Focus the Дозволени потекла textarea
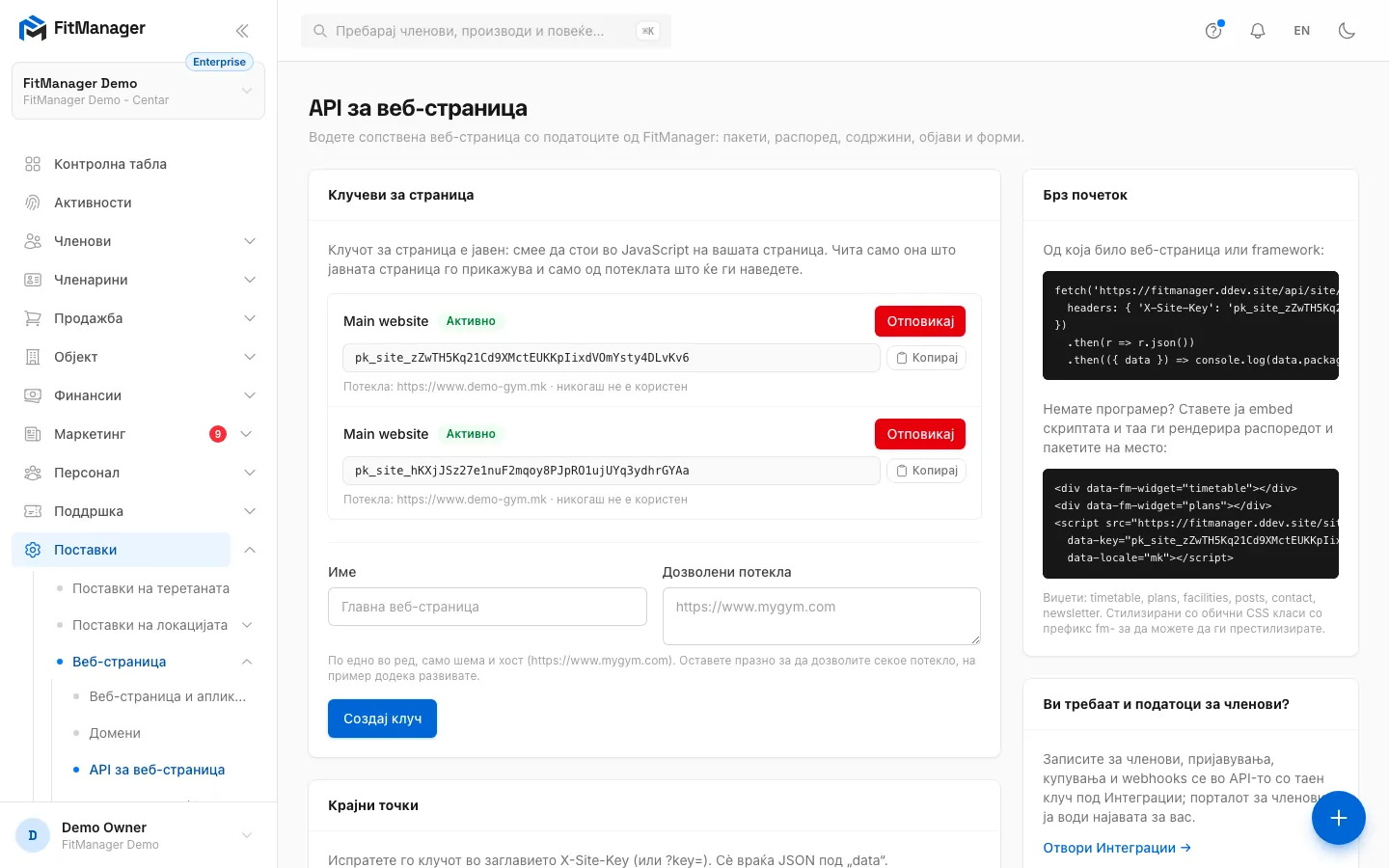1389x868 pixels. tap(822, 616)
